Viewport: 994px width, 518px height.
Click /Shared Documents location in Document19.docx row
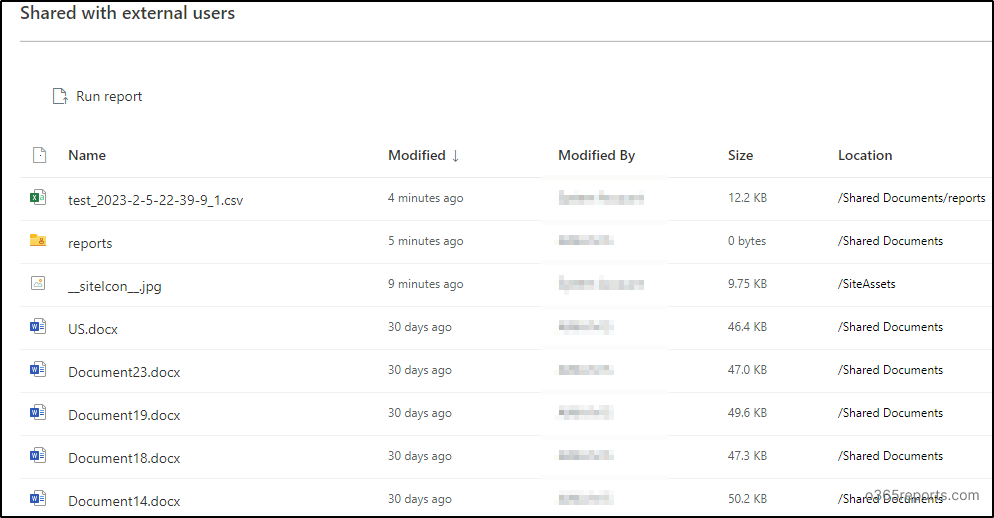pyautogui.click(x=890, y=413)
